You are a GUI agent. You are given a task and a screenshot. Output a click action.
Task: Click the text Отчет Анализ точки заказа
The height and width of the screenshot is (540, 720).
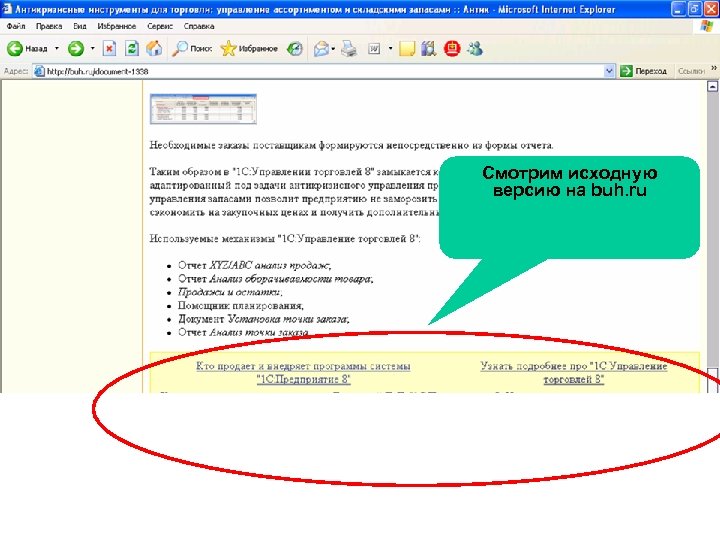click(x=243, y=332)
